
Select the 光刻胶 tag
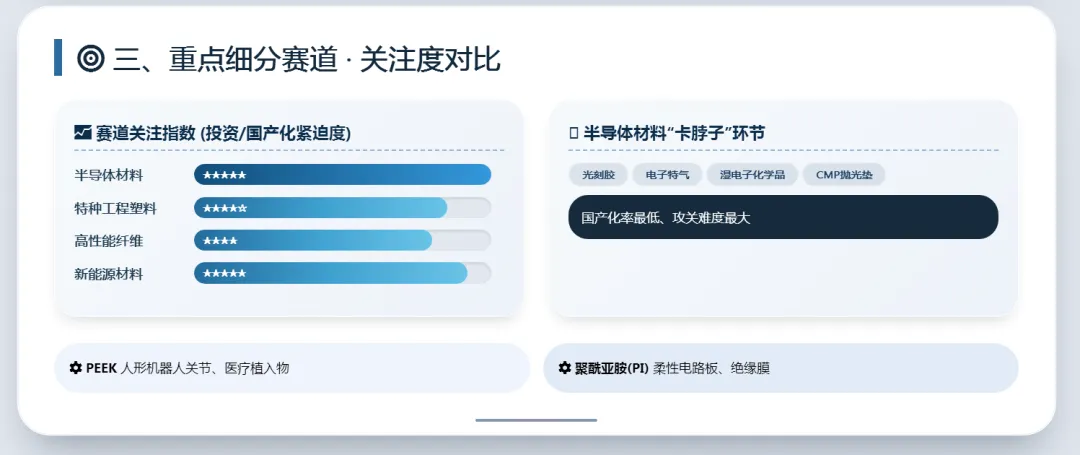point(598,175)
